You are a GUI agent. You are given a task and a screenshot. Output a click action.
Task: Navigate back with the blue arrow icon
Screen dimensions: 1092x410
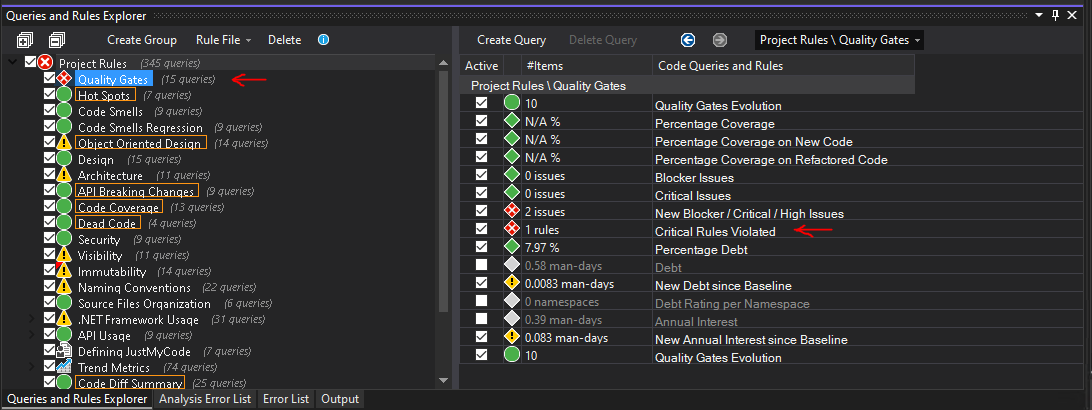click(x=688, y=40)
